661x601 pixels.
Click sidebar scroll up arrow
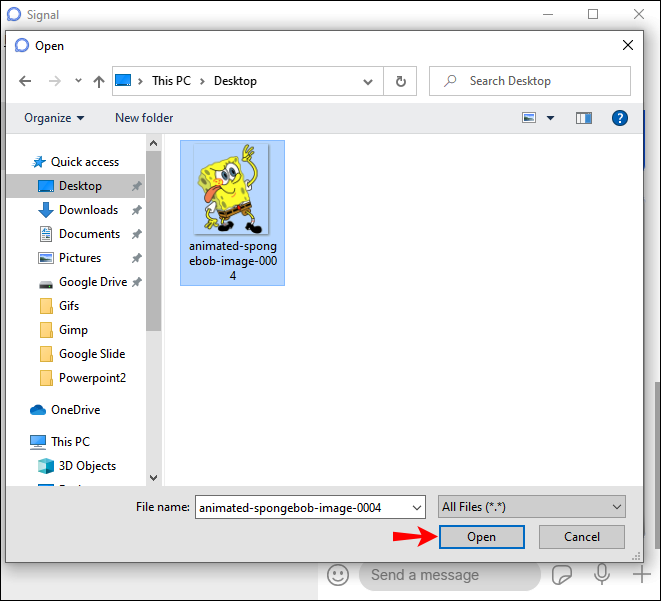pyautogui.click(x=153, y=143)
